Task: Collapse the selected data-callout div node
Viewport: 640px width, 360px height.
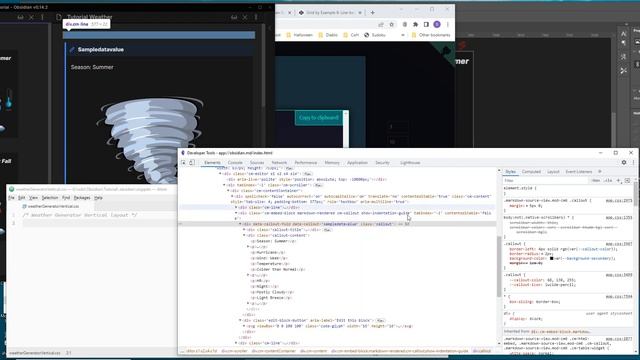Action: (240, 224)
